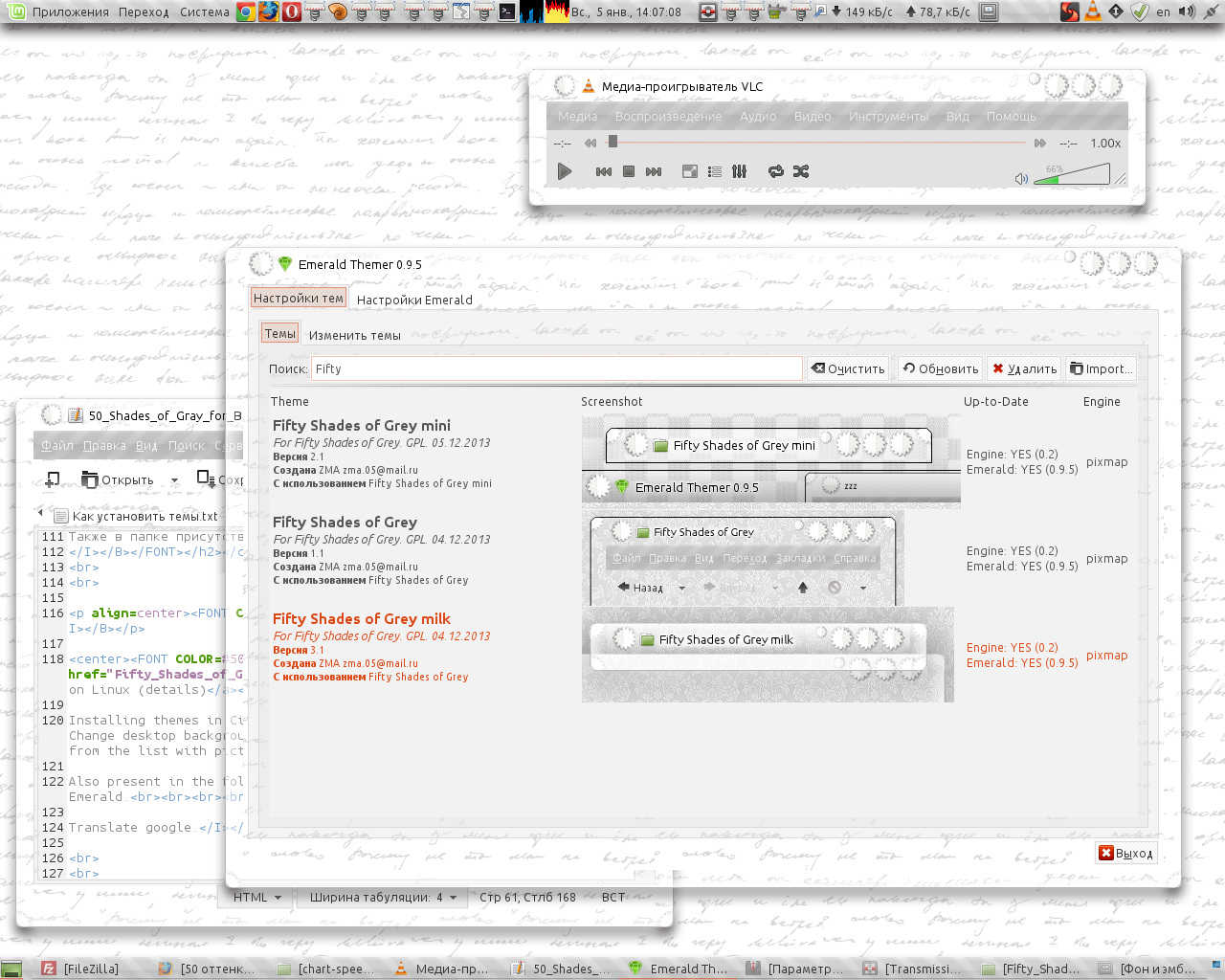Open the gedit Вид menu

point(146,446)
